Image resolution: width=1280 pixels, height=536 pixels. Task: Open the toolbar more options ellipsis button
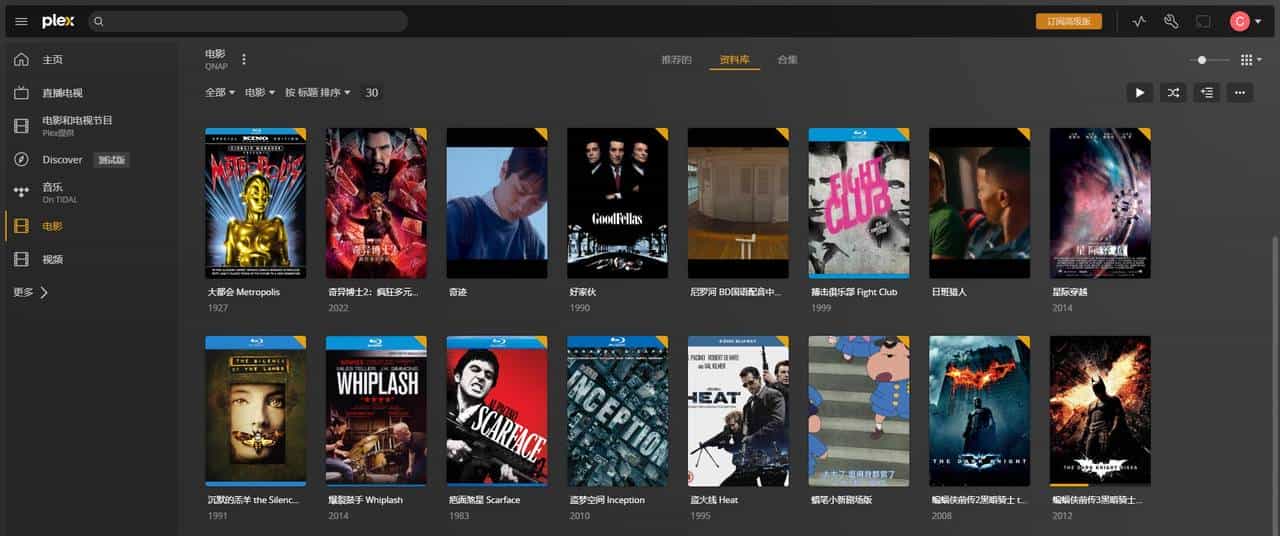[x=1241, y=92]
